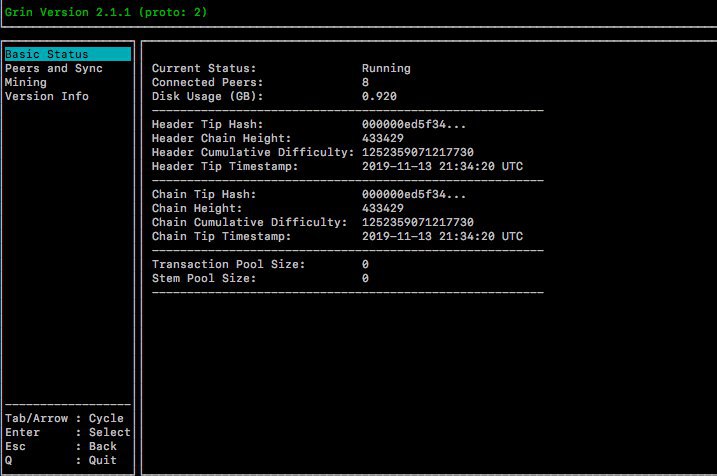Click the Transaction Pool Size label

(x=229, y=264)
